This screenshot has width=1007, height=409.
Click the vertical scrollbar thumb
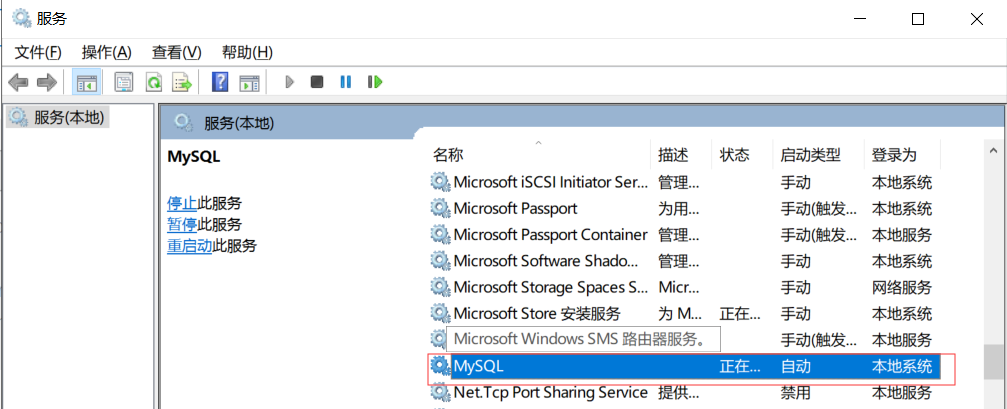(993, 362)
